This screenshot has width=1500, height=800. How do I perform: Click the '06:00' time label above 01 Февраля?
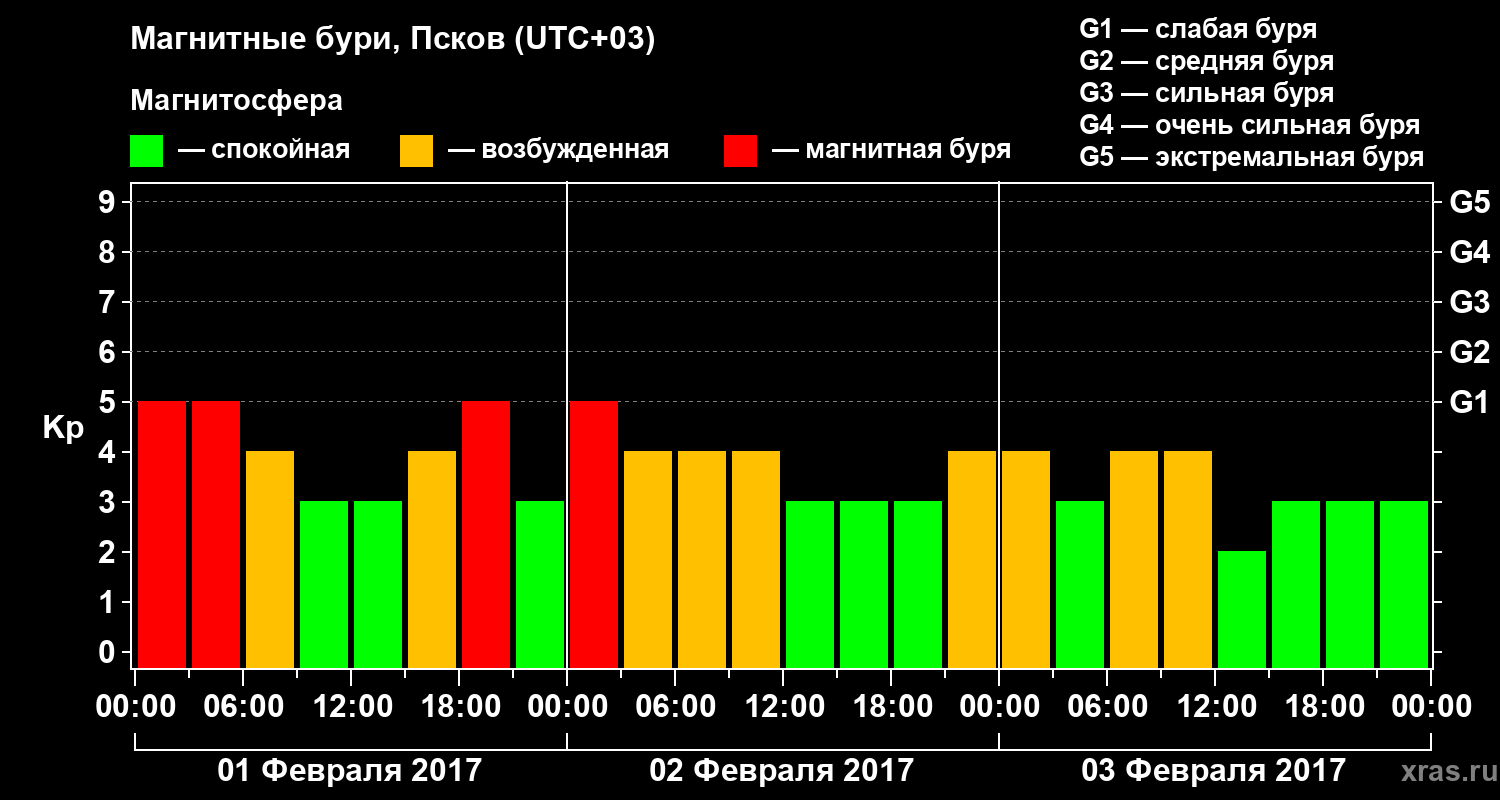point(243,707)
